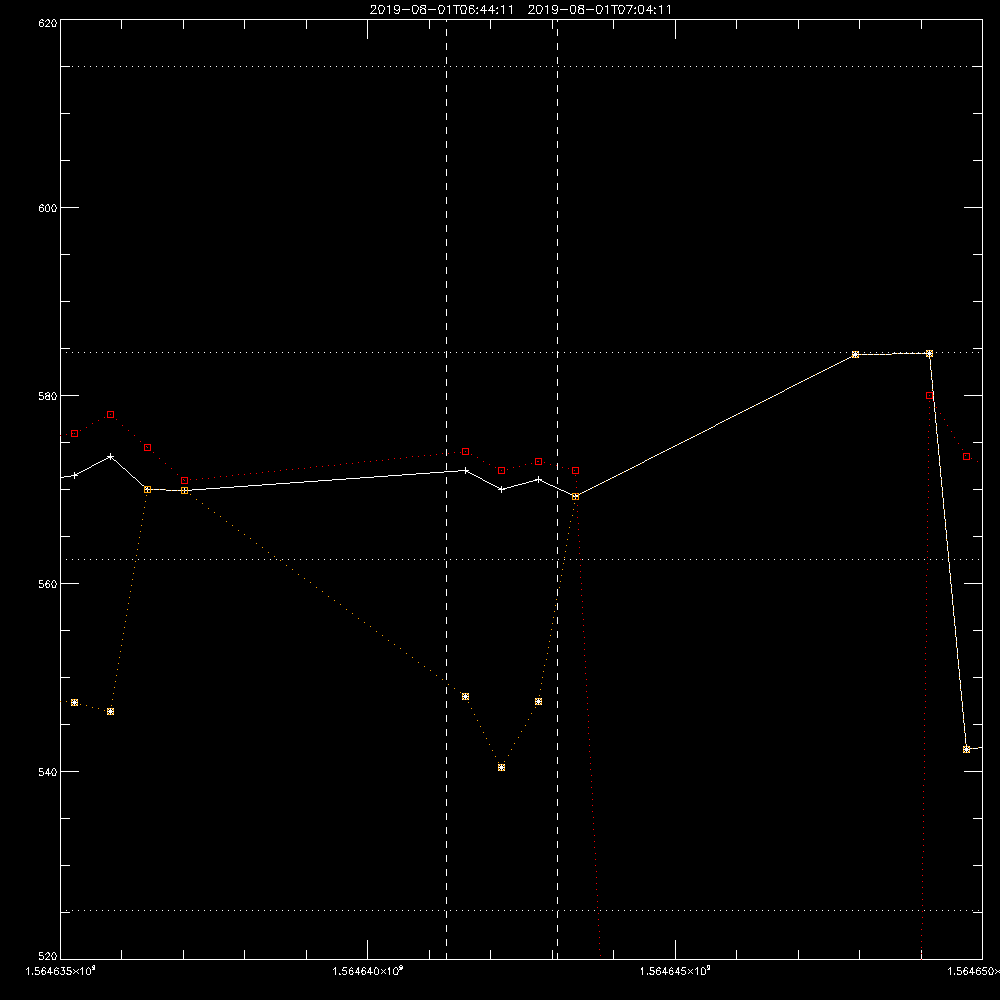The image size is (1000, 1000).
Task: Select the 540 label on y-axis
Action: point(48,772)
